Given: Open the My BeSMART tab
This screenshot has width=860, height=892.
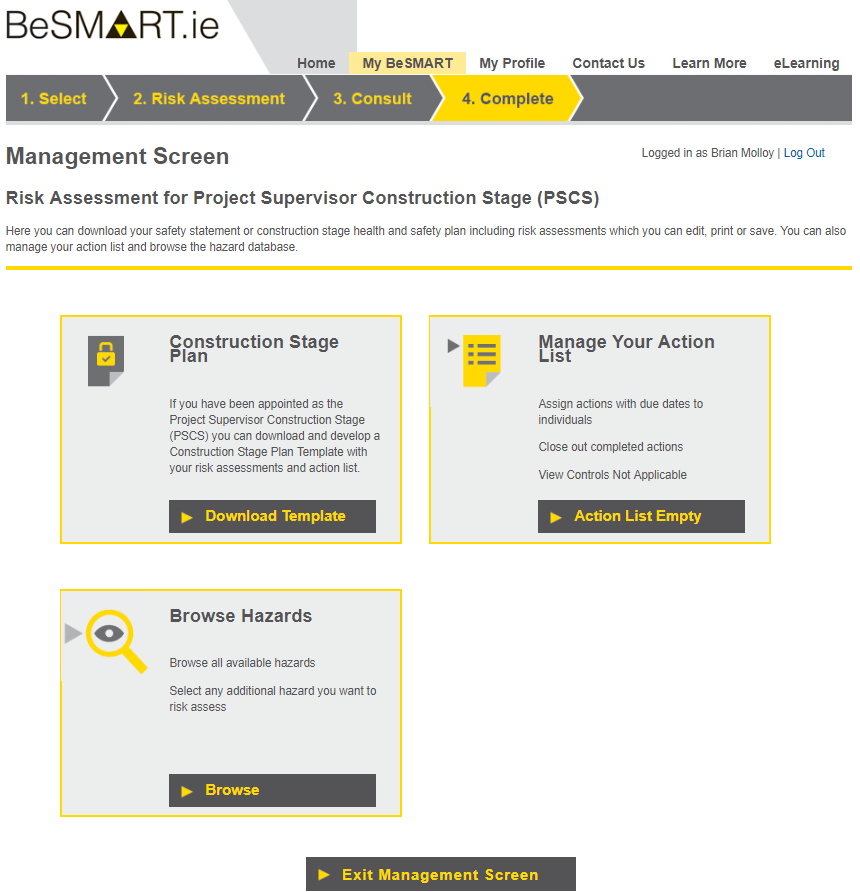Looking at the screenshot, I should (407, 63).
